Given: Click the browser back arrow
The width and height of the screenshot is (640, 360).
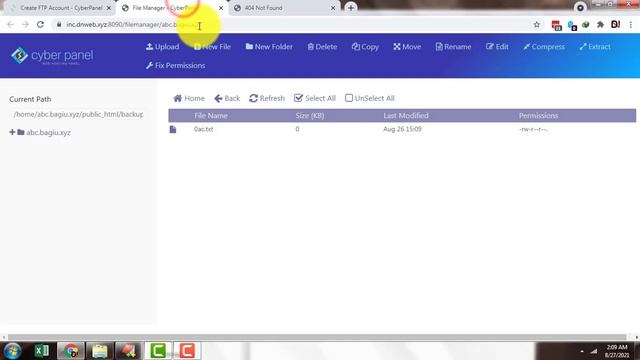Looking at the screenshot, I should click(11, 24).
